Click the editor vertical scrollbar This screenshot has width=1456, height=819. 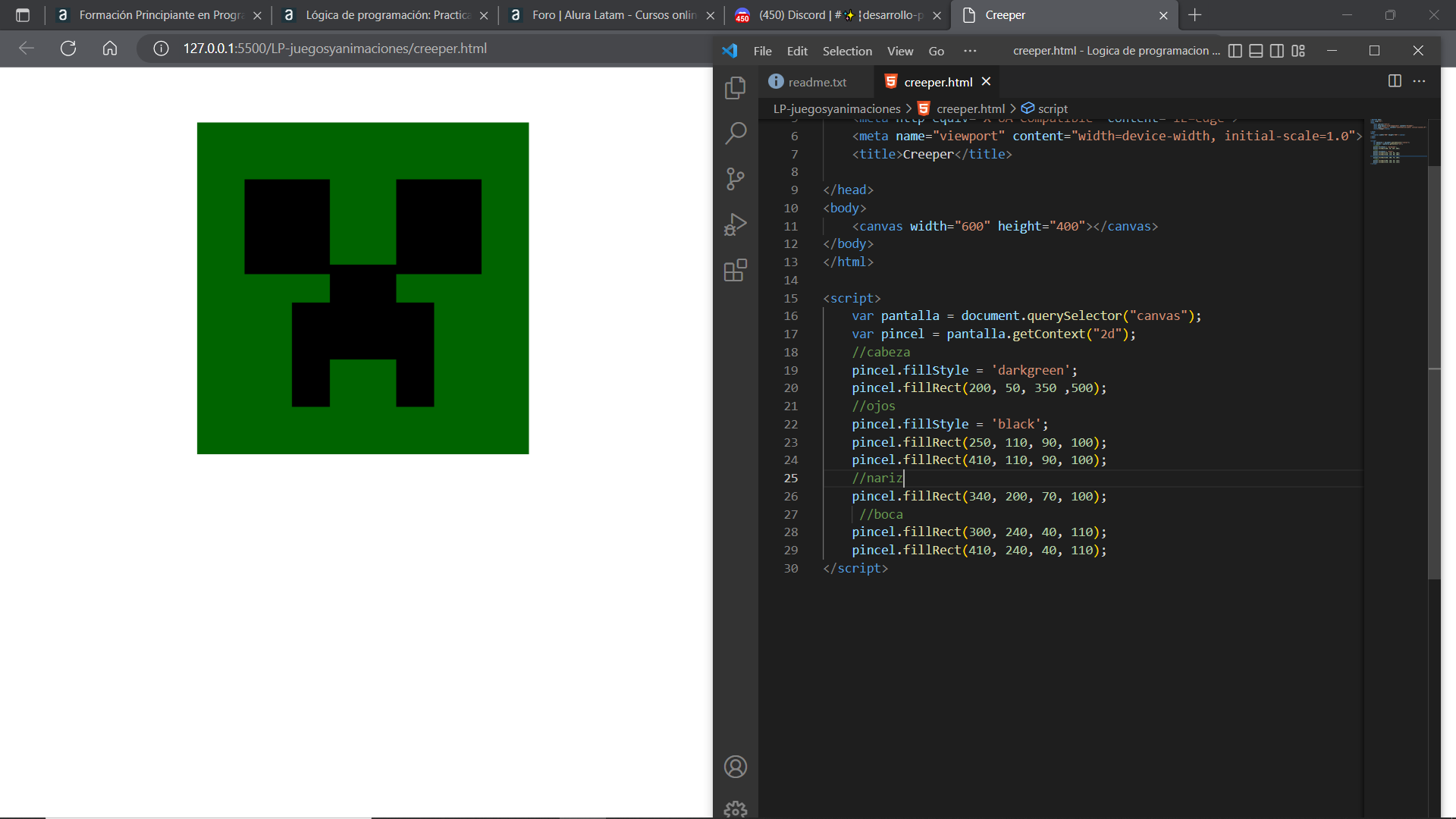(x=1434, y=372)
